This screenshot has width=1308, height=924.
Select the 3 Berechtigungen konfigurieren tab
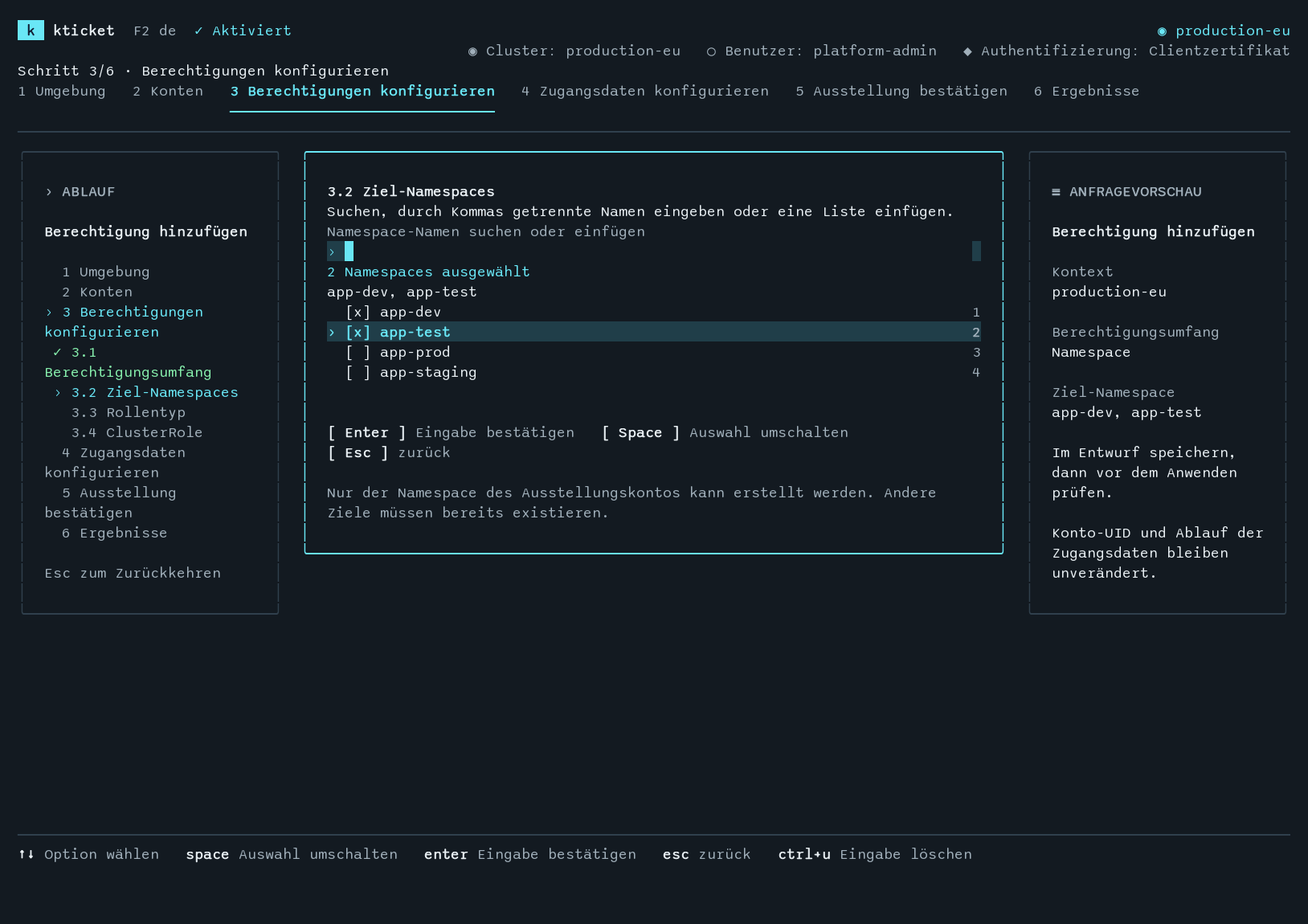click(362, 91)
